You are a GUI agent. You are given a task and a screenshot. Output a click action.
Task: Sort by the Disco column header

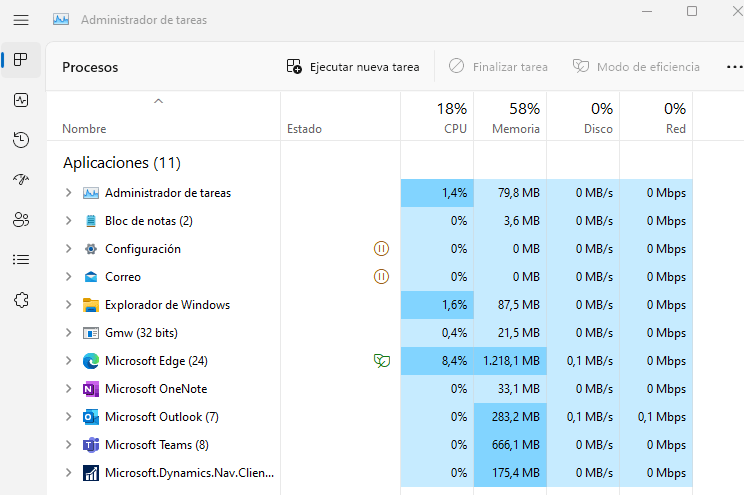tap(583, 117)
